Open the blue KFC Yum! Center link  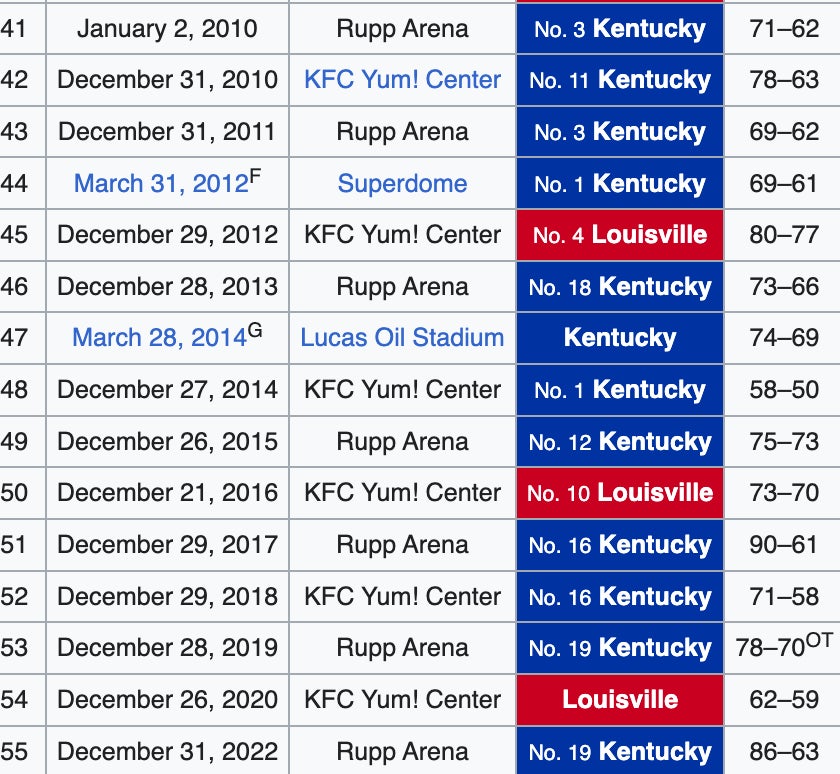click(402, 80)
